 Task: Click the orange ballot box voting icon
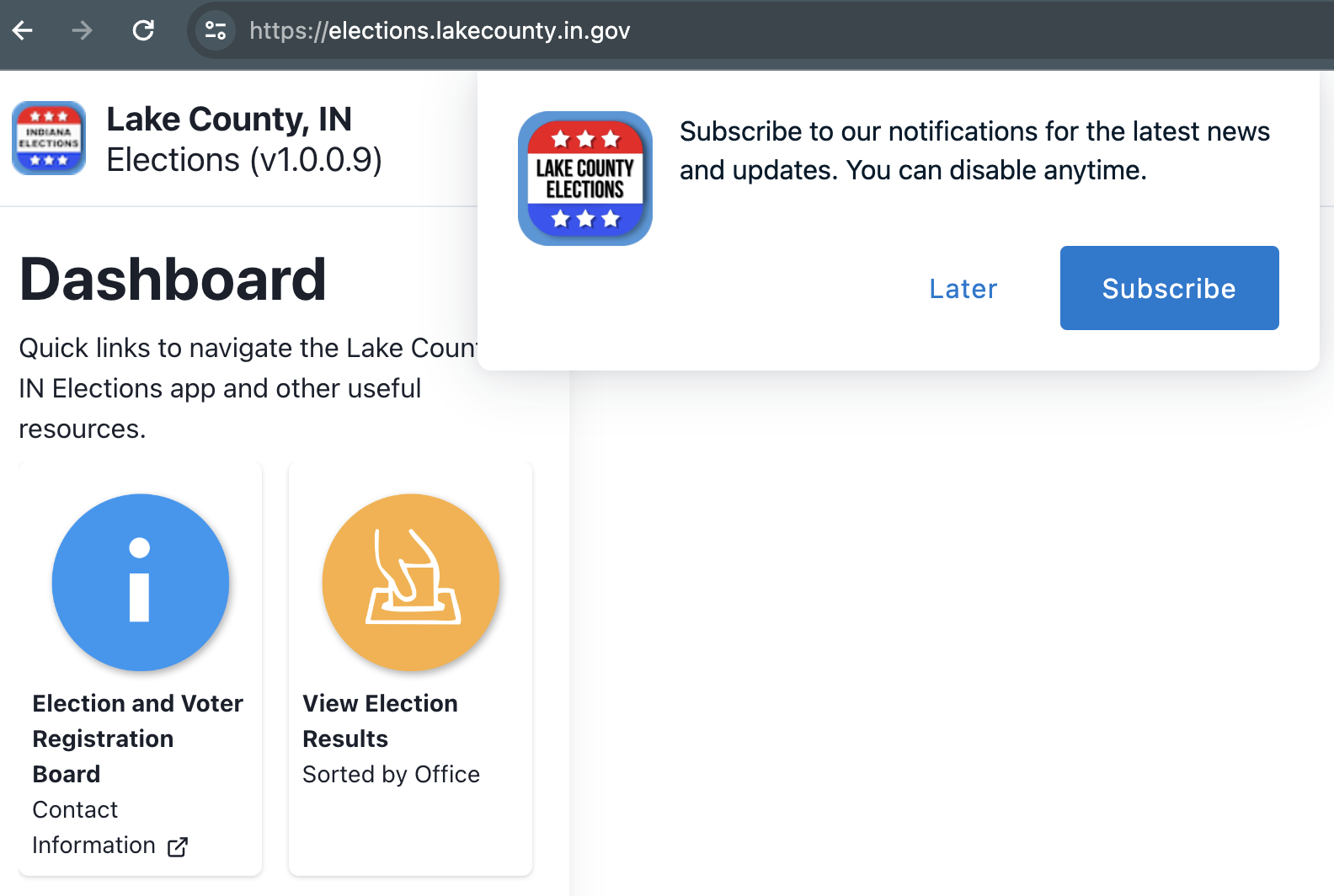pyautogui.click(x=411, y=583)
